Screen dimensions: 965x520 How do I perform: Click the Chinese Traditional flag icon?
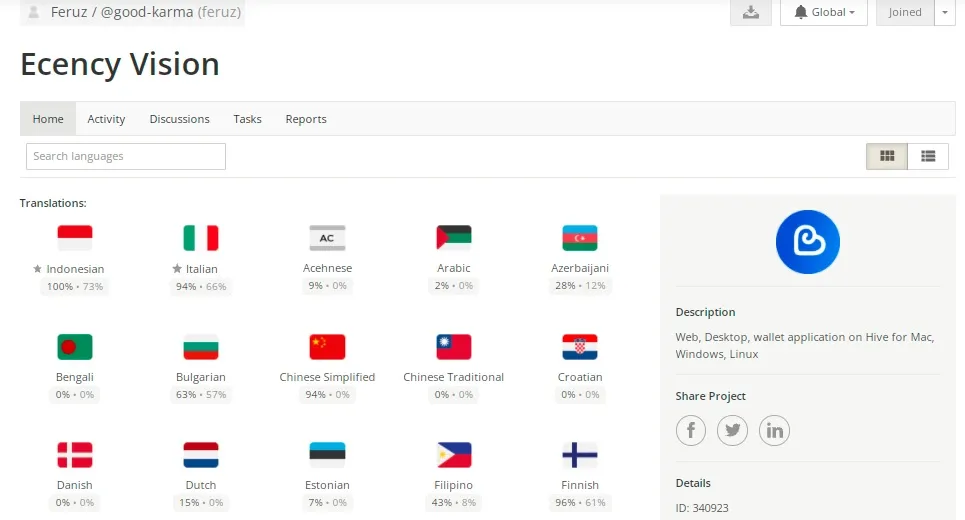(x=454, y=347)
